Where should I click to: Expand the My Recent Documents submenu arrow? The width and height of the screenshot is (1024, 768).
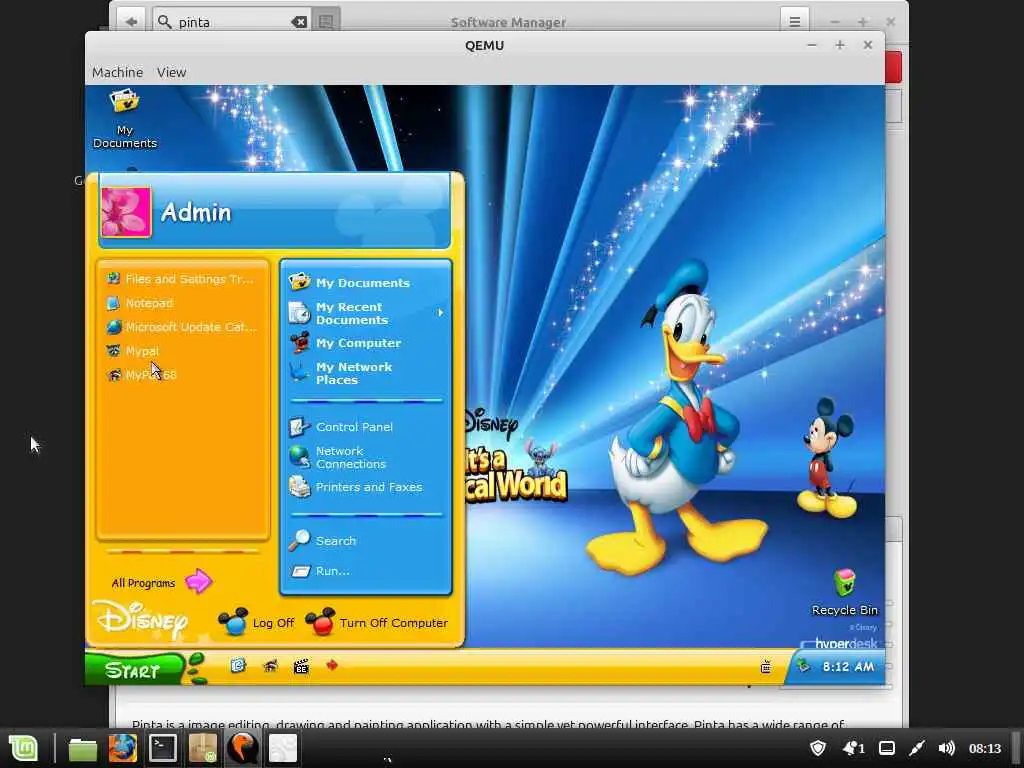(x=441, y=313)
